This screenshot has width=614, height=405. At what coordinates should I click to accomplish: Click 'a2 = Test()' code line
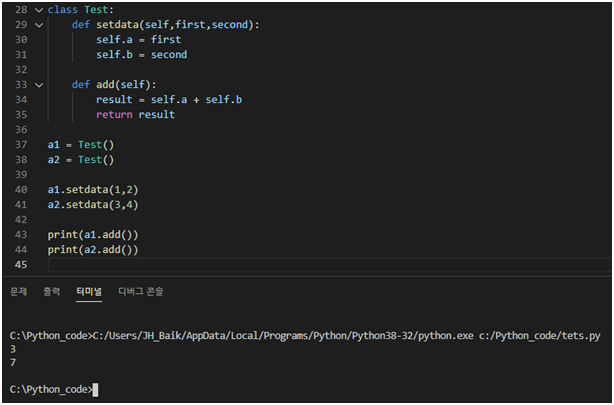81,160
